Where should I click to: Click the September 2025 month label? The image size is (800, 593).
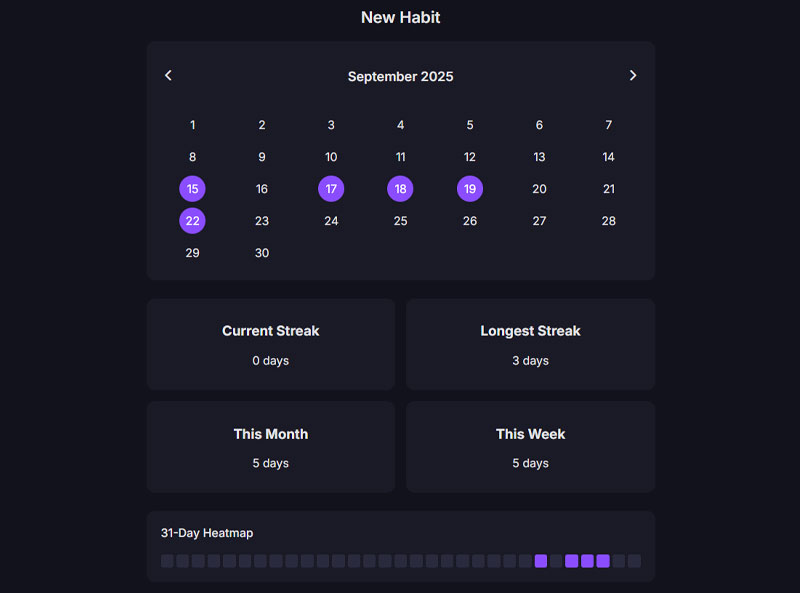(400, 77)
